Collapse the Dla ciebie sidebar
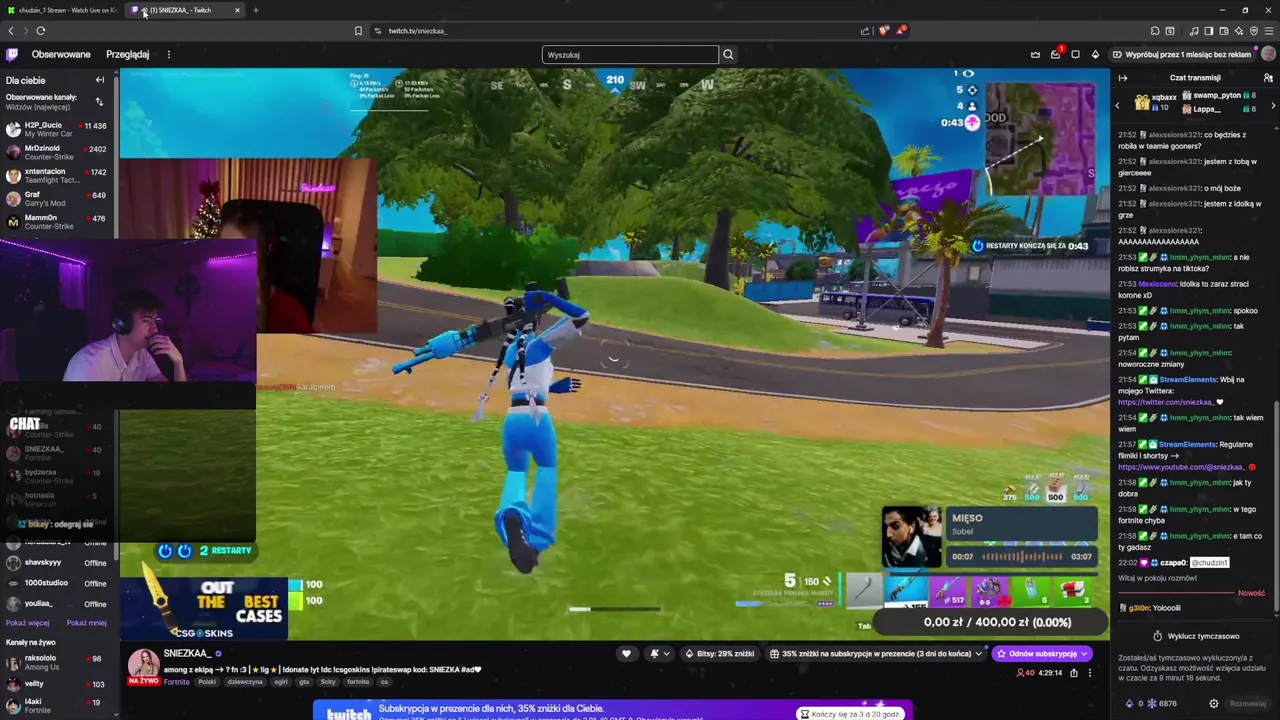Screen dimensions: 1280x720 tap(99, 80)
